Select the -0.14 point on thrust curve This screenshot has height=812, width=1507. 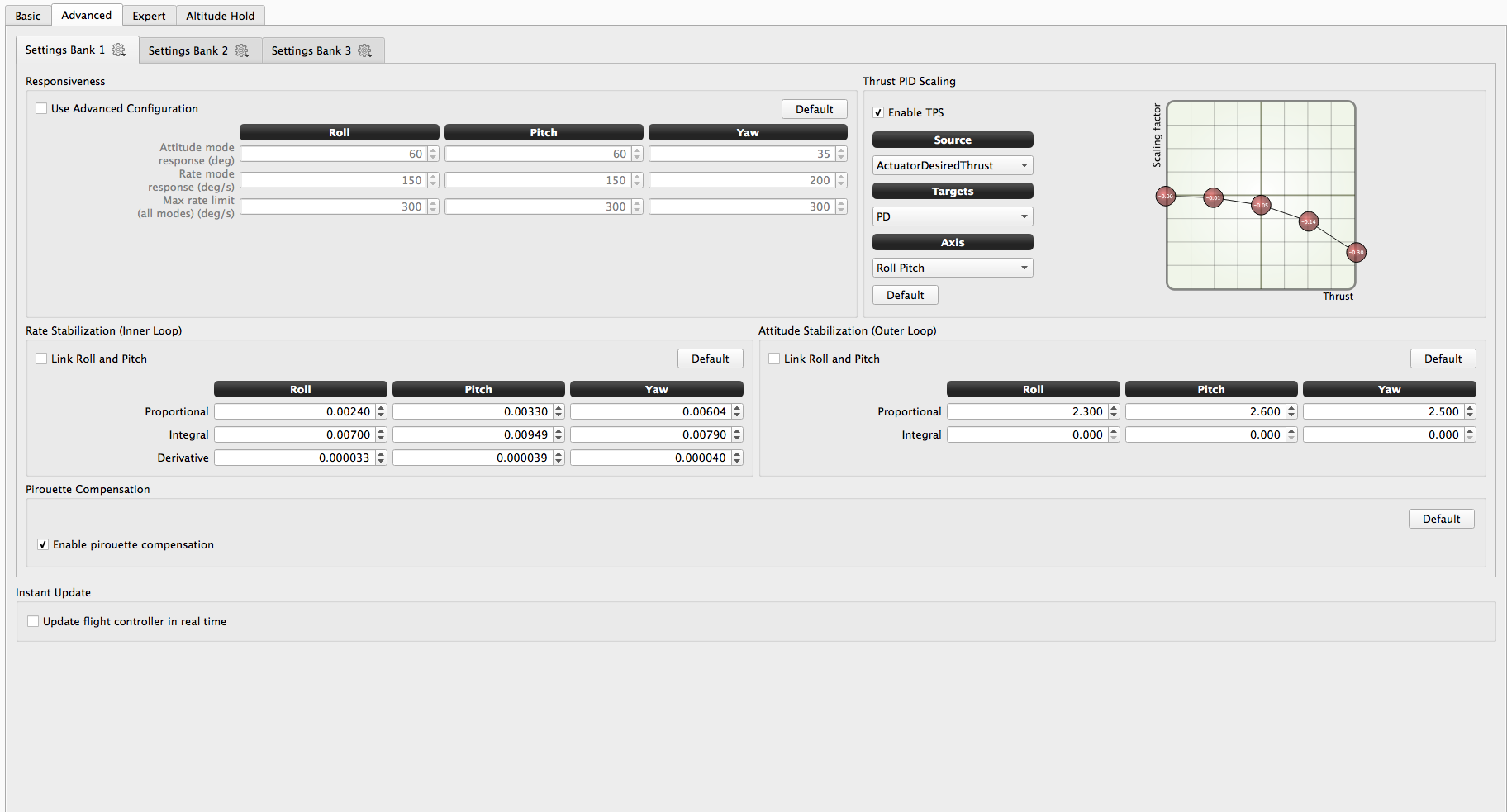[1309, 221]
